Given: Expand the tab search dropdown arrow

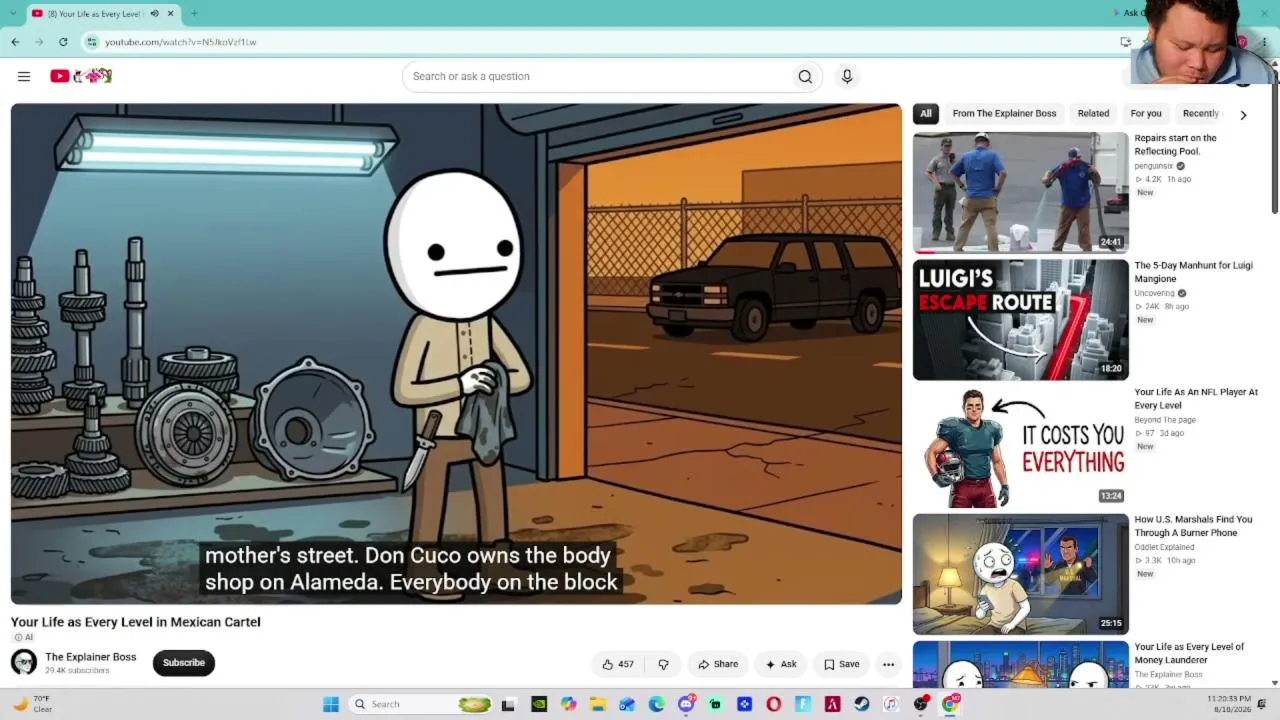Looking at the screenshot, I should [12, 14].
